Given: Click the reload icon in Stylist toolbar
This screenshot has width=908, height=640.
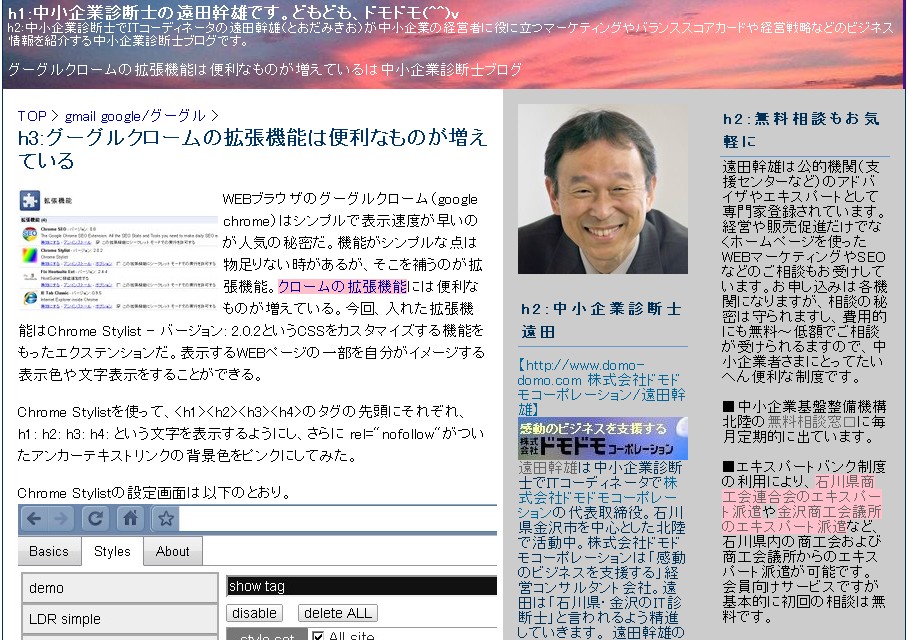Looking at the screenshot, I should [95, 518].
